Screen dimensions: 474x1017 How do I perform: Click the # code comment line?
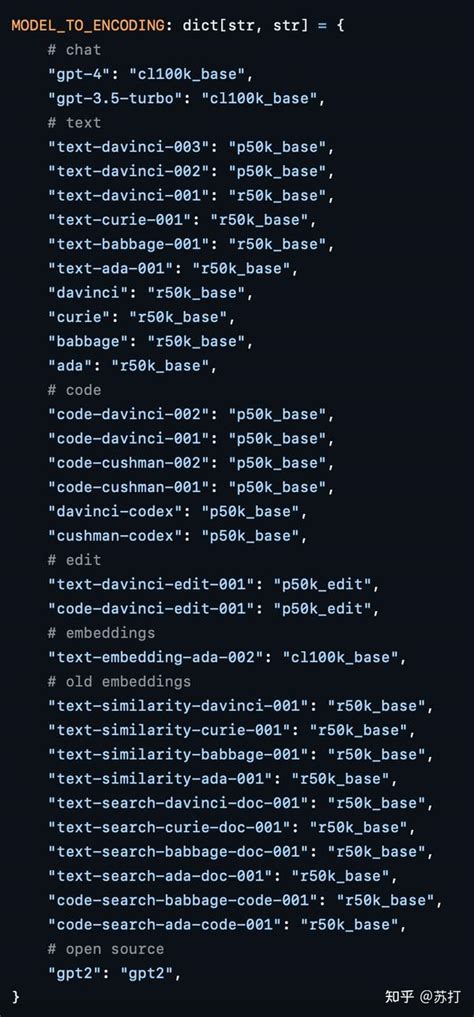[74, 390]
